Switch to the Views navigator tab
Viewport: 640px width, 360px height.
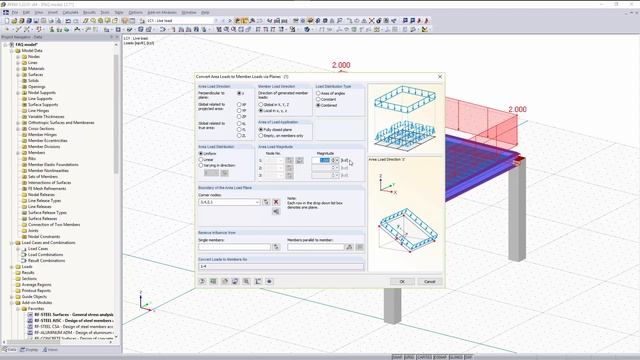[50, 350]
